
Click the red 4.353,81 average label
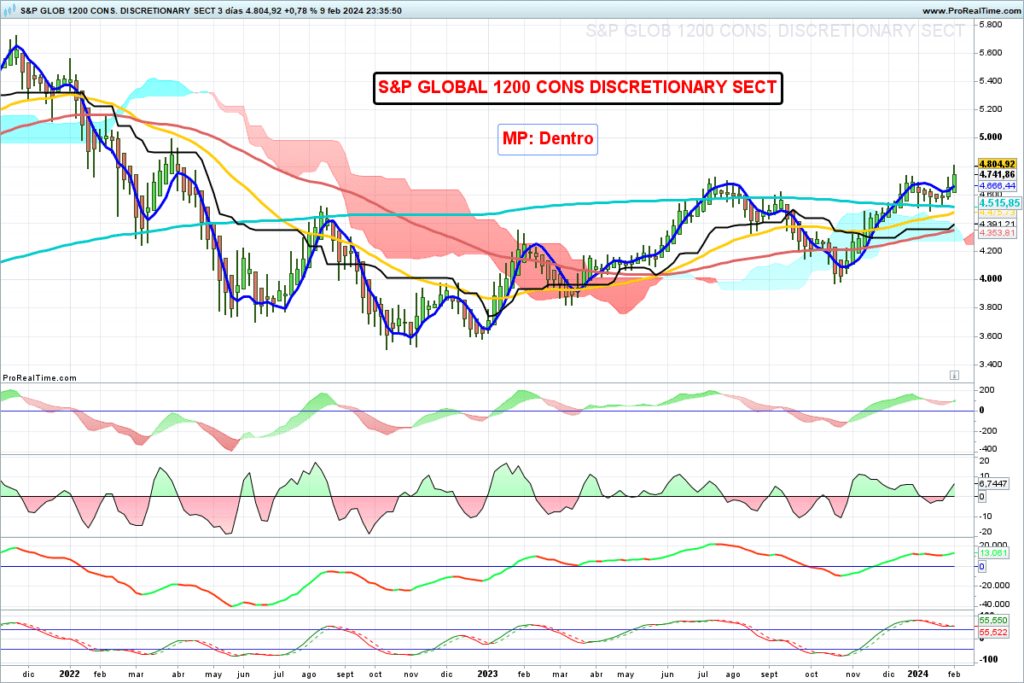pos(997,233)
